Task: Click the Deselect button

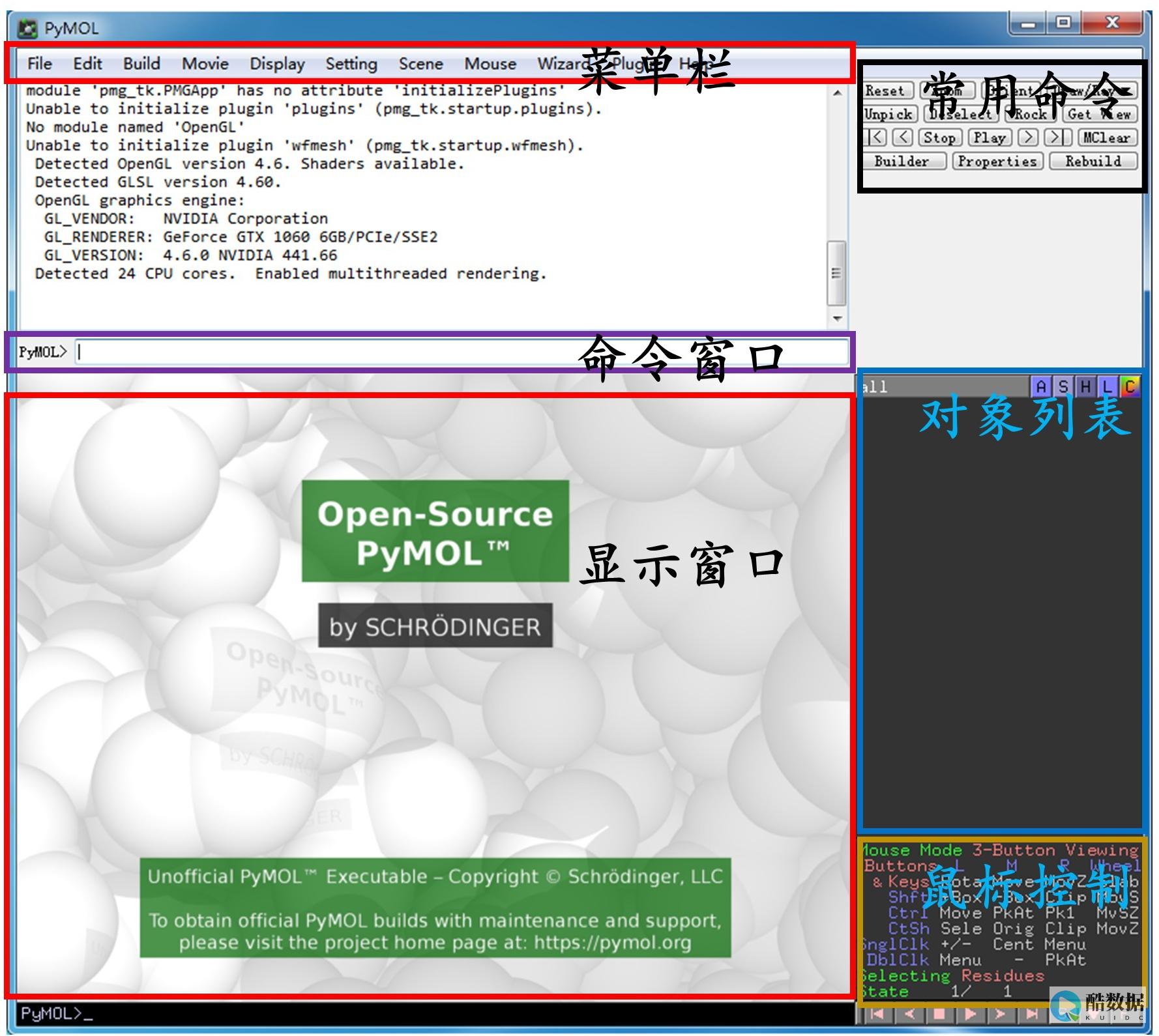Action: point(961,114)
